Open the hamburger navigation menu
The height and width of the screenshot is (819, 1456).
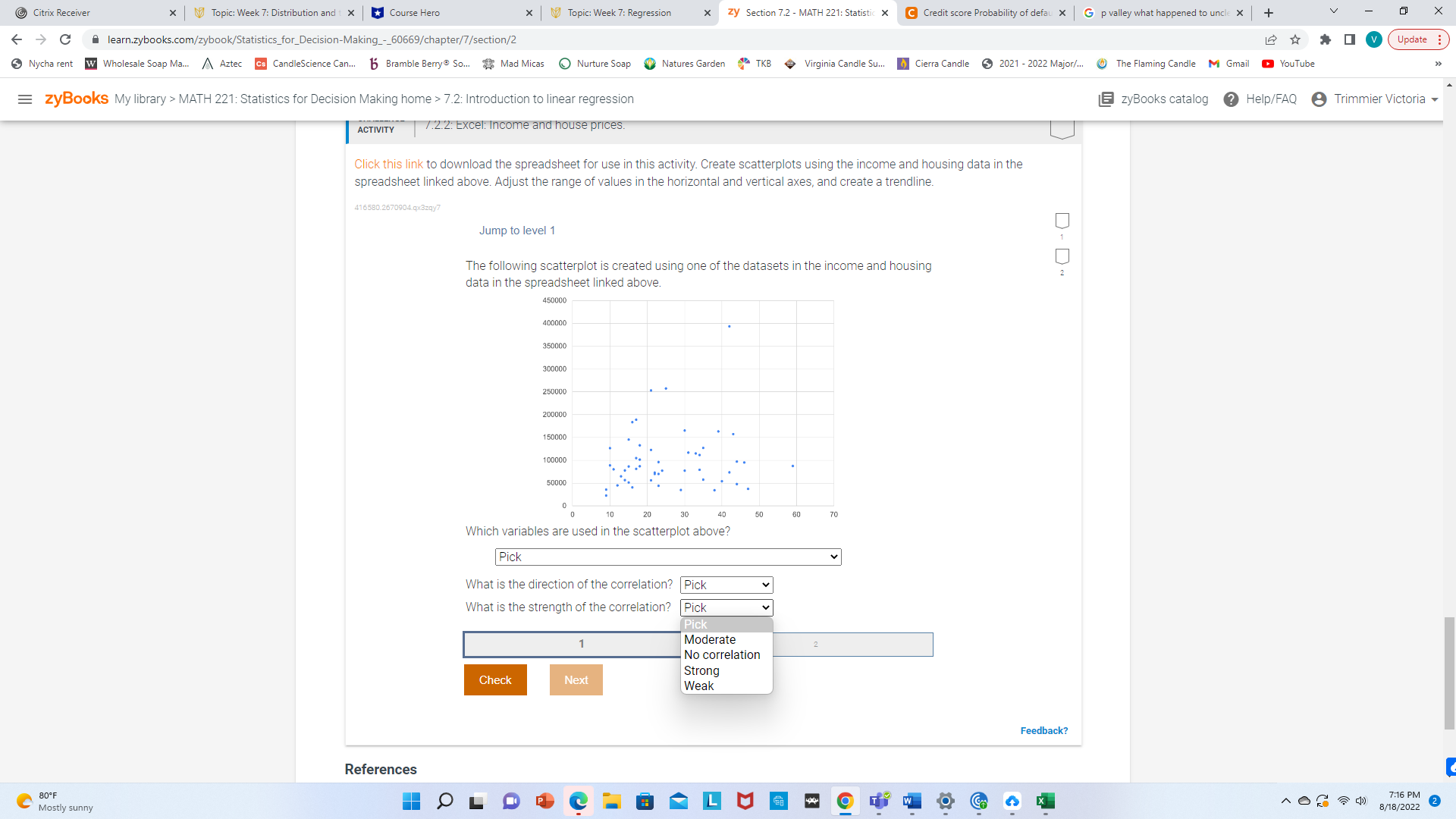click(25, 99)
